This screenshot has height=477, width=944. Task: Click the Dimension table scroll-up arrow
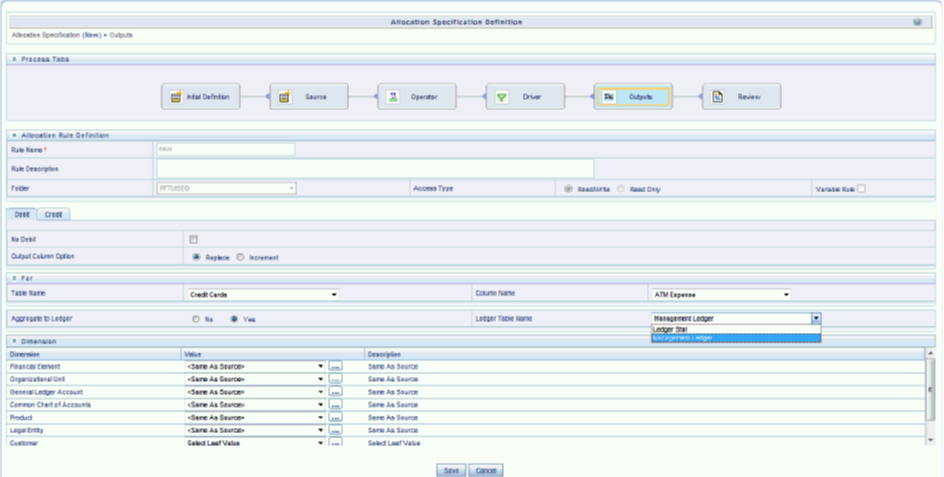coord(931,353)
